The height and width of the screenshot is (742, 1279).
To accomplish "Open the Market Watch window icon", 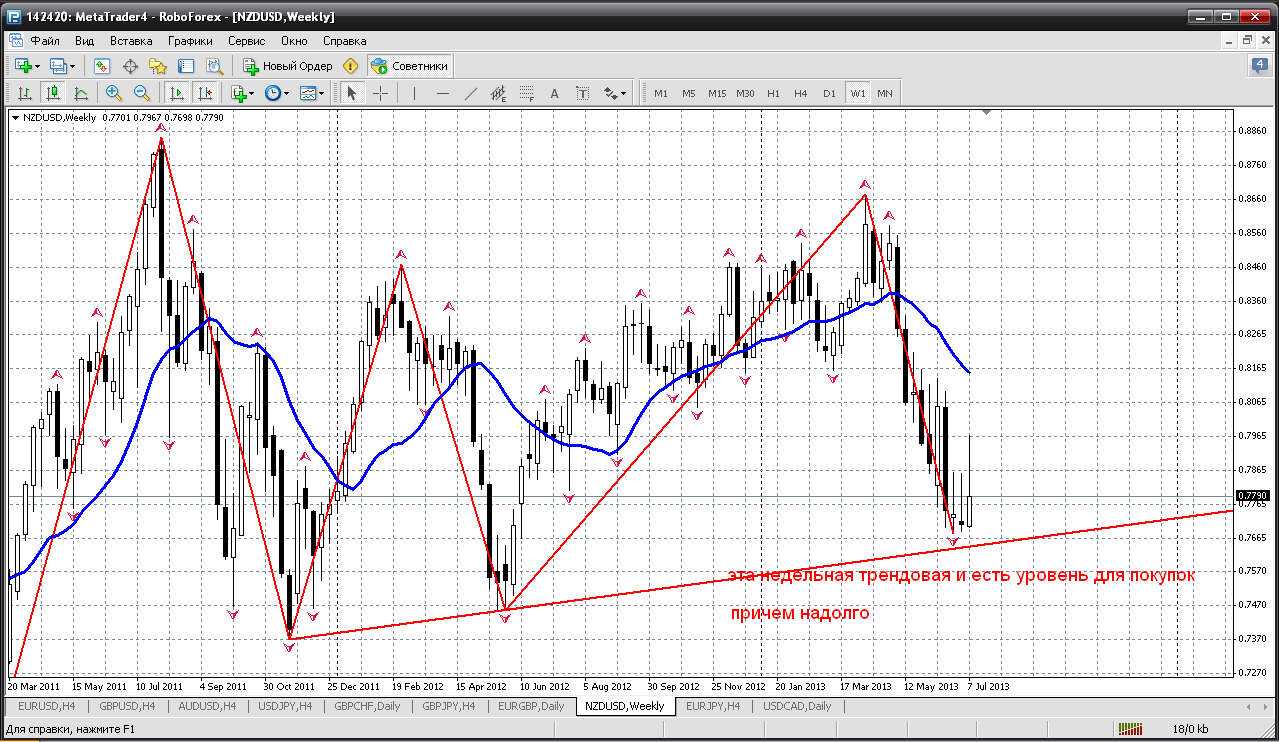I will pos(102,66).
